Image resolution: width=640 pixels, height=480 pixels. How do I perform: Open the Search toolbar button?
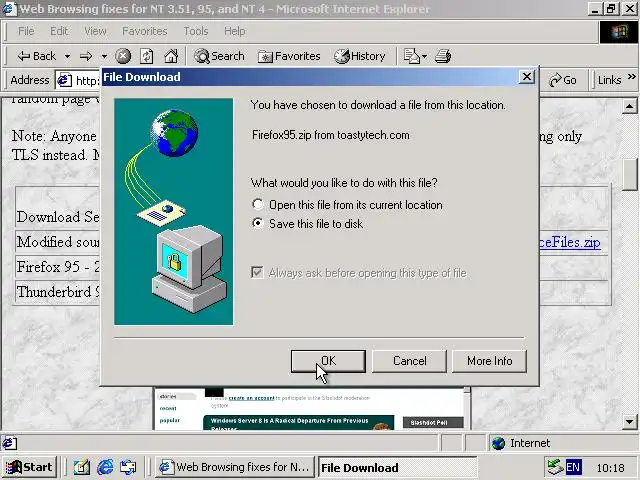pos(219,56)
